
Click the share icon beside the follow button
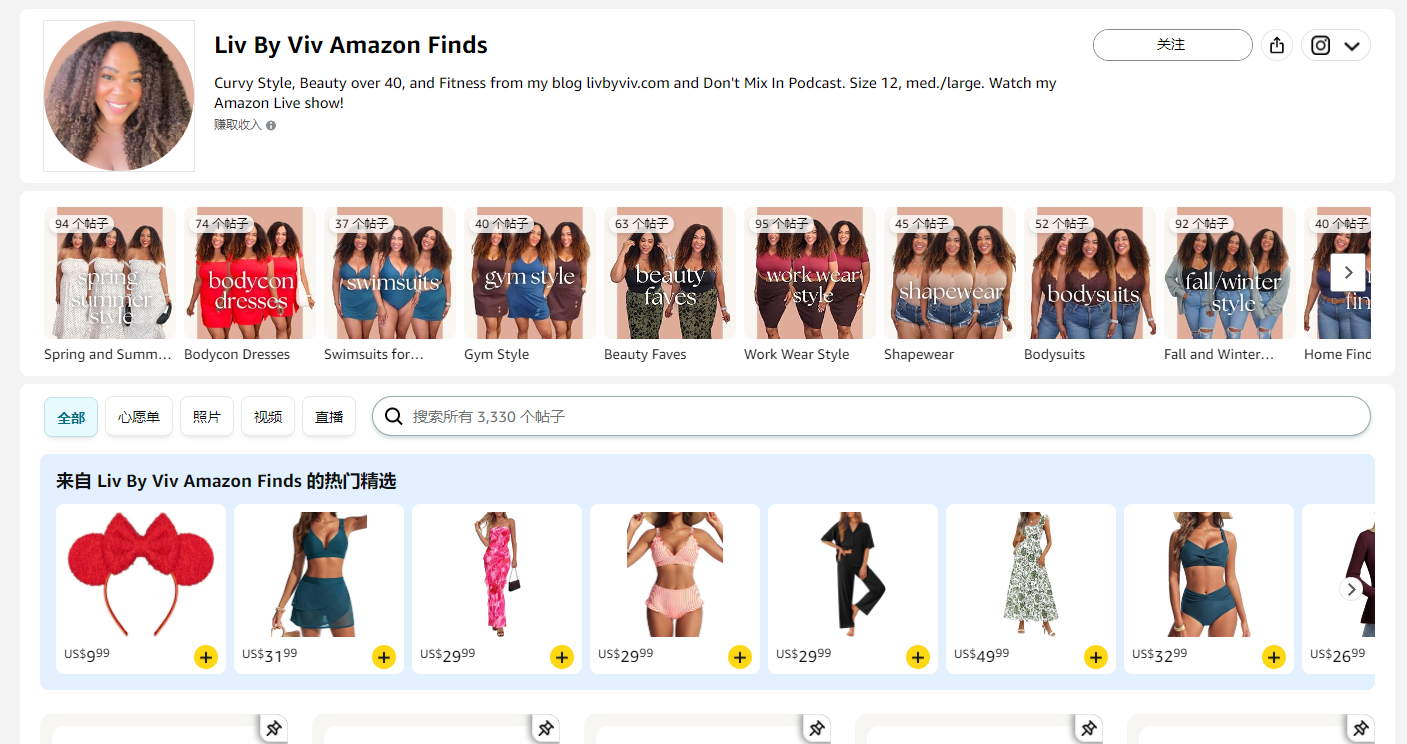pos(1277,45)
